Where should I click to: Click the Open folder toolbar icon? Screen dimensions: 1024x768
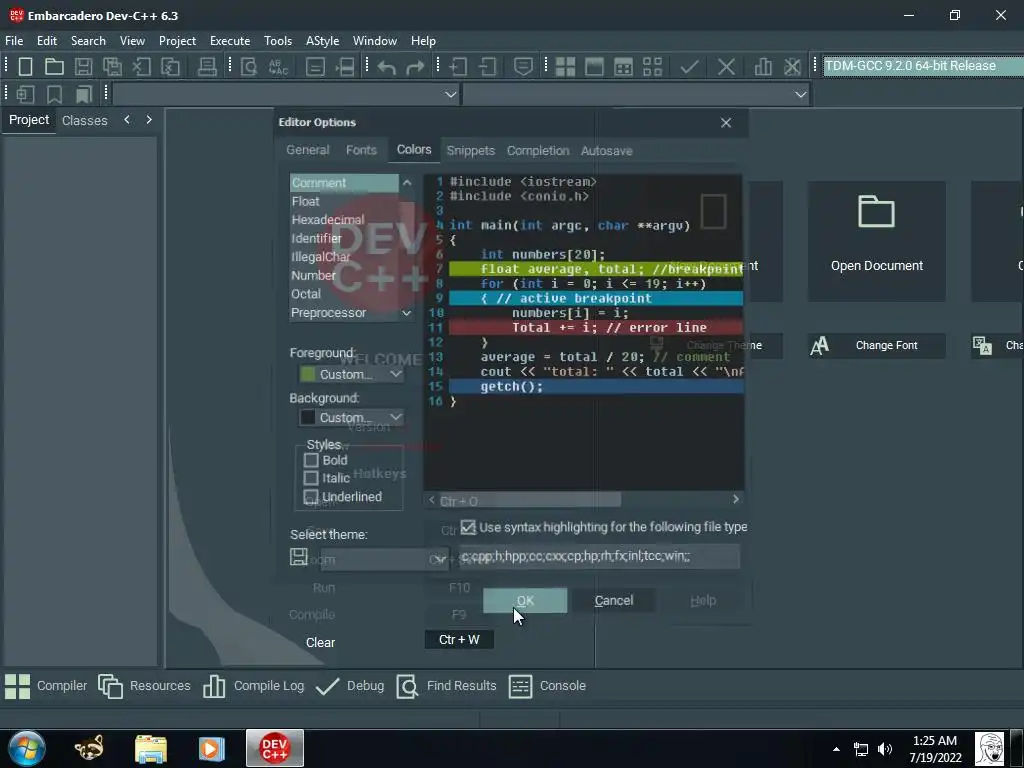pos(54,67)
